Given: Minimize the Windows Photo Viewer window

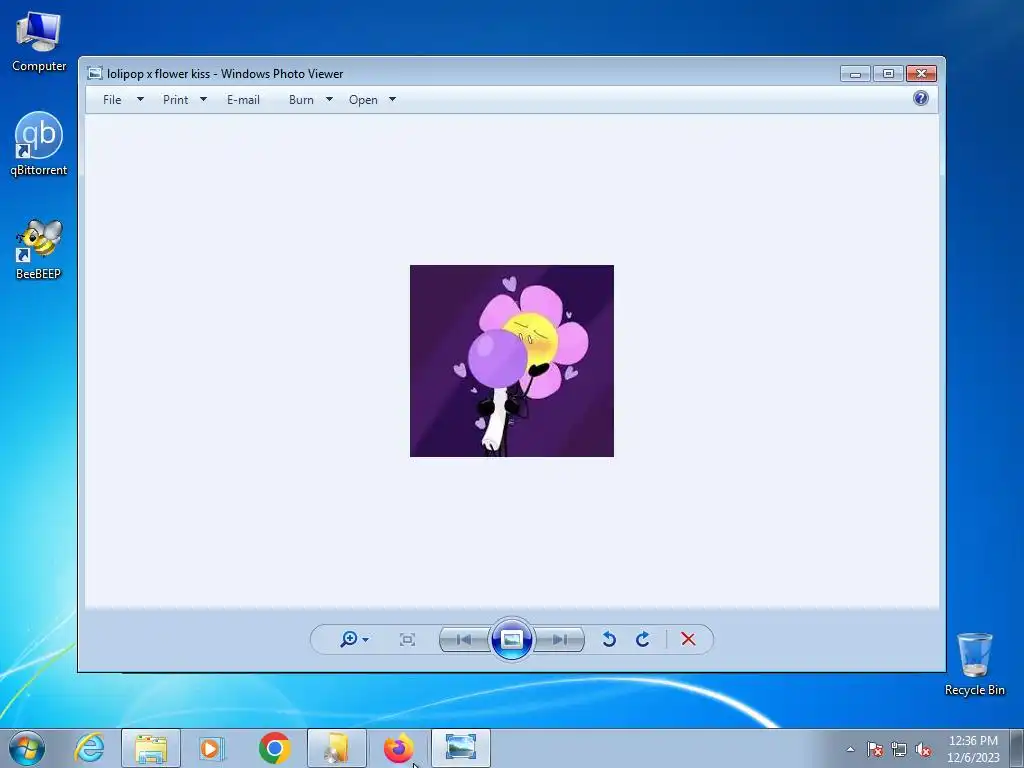Looking at the screenshot, I should pyautogui.click(x=855, y=74).
